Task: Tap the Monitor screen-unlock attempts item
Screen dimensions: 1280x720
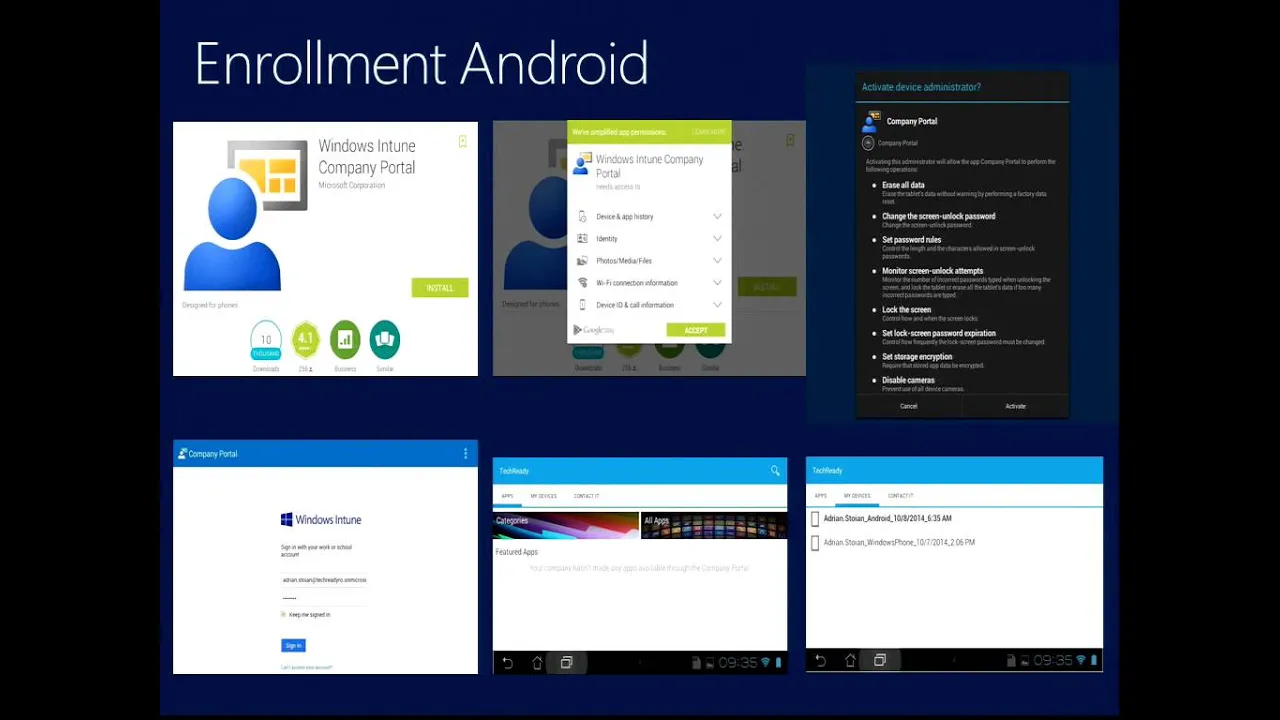Action: coord(932,271)
